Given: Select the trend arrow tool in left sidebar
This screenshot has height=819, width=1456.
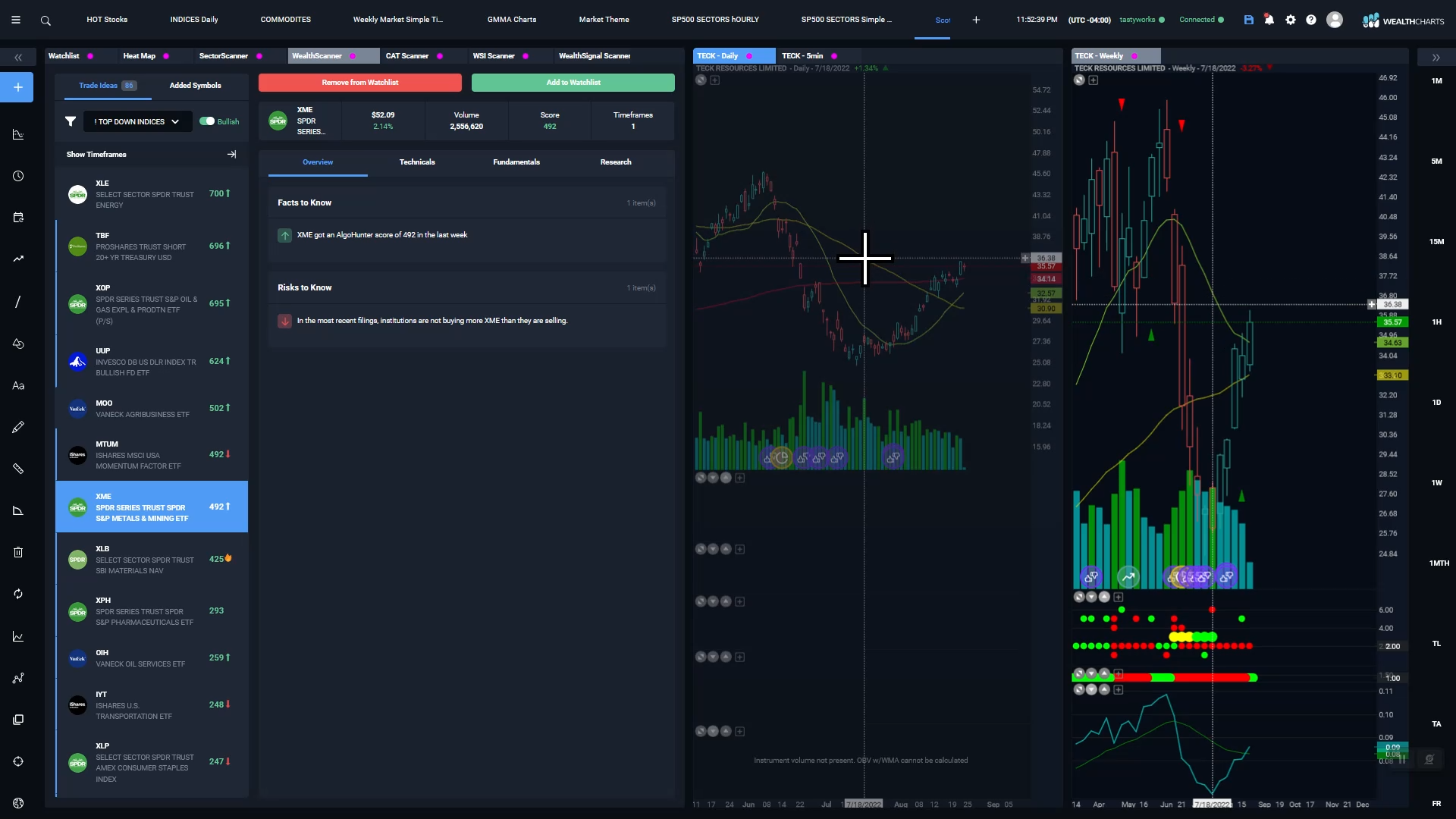Looking at the screenshot, I should pyautogui.click(x=18, y=259).
